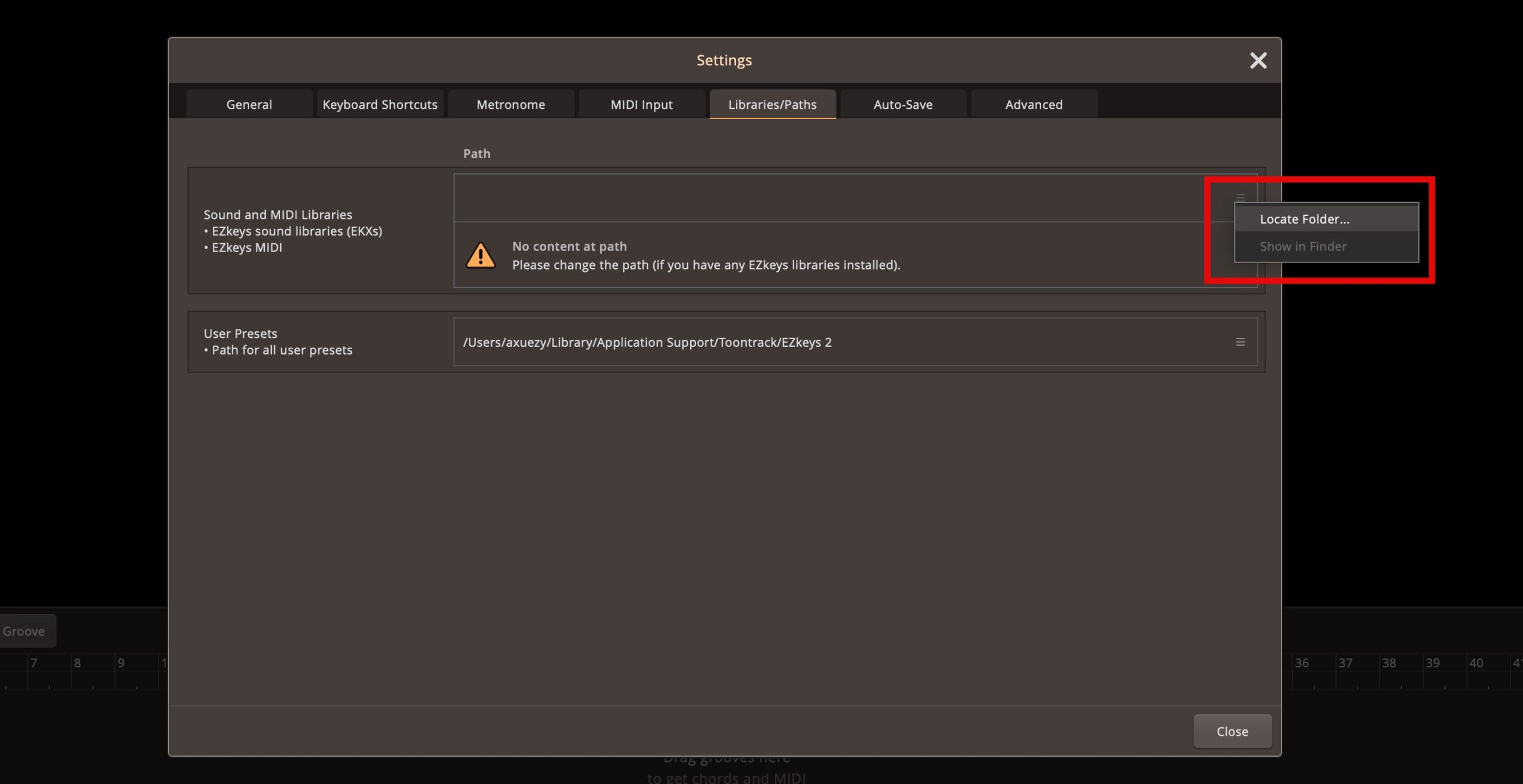
Task: Click bar 8 on the timeline ruler
Action: pyautogui.click(x=77, y=663)
